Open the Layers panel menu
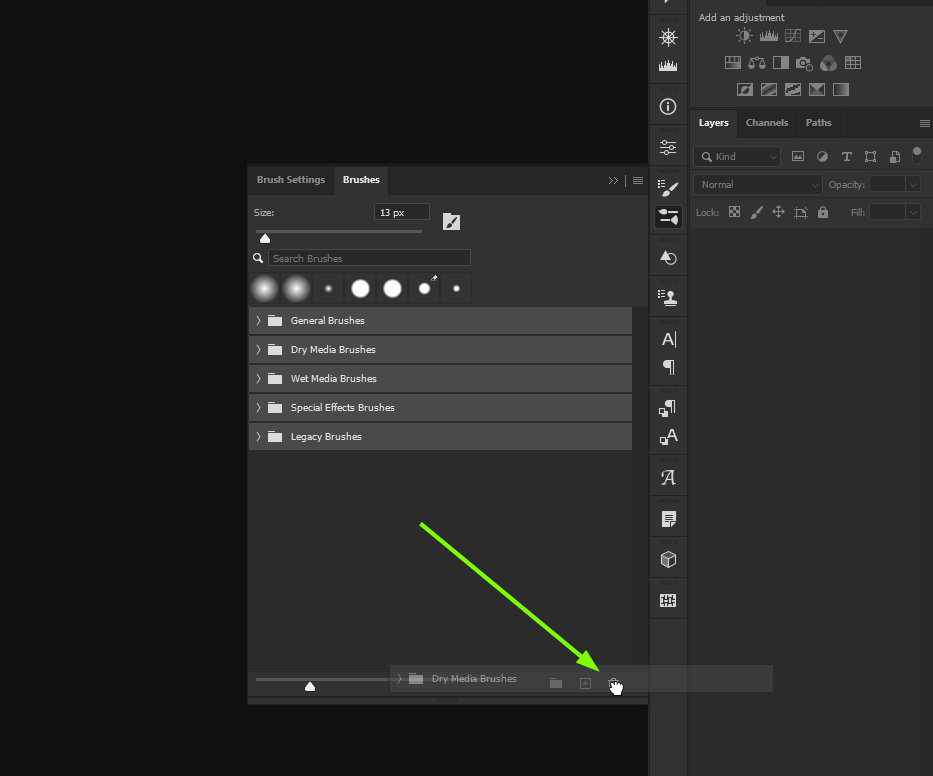This screenshot has width=933, height=776. pos(923,123)
